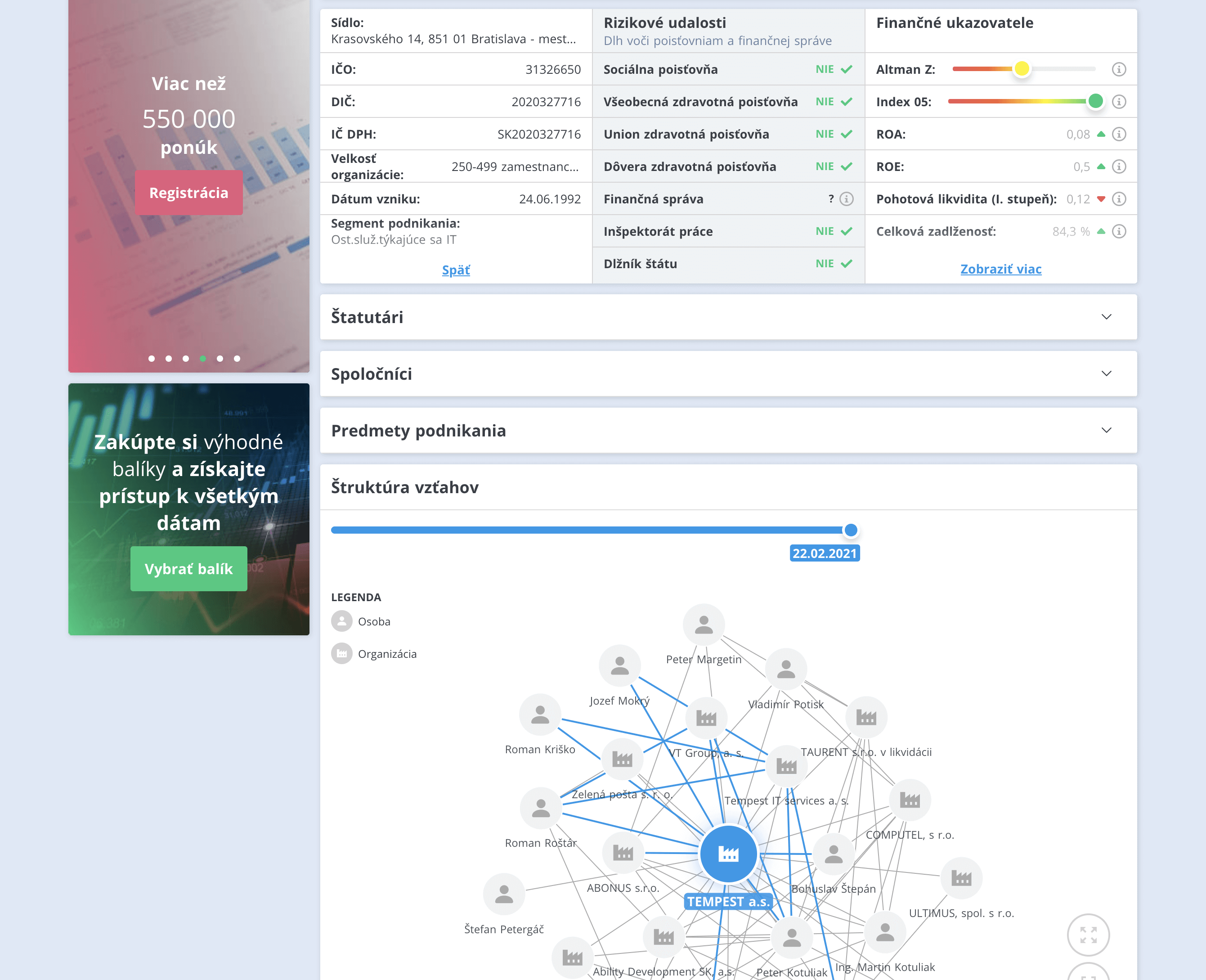The height and width of the screenshot is (980, 1206).
Task: Open the Zobraziť viac link
Action: (x=1000, y=269)
